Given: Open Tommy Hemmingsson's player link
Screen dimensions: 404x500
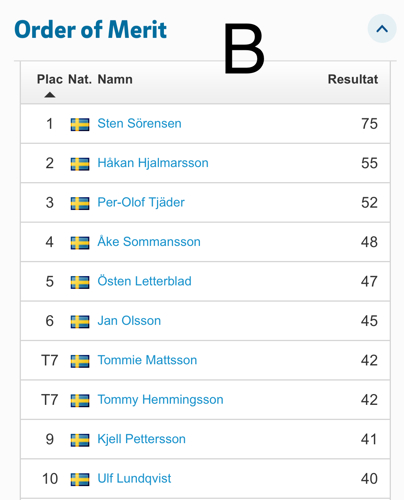Looking at the screenshot, I should tap(160, 400).
